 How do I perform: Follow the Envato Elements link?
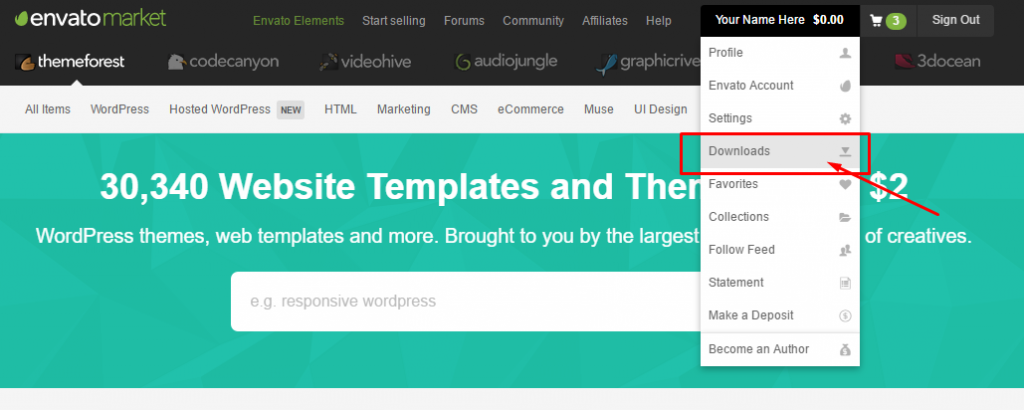[x=298, y=21]
